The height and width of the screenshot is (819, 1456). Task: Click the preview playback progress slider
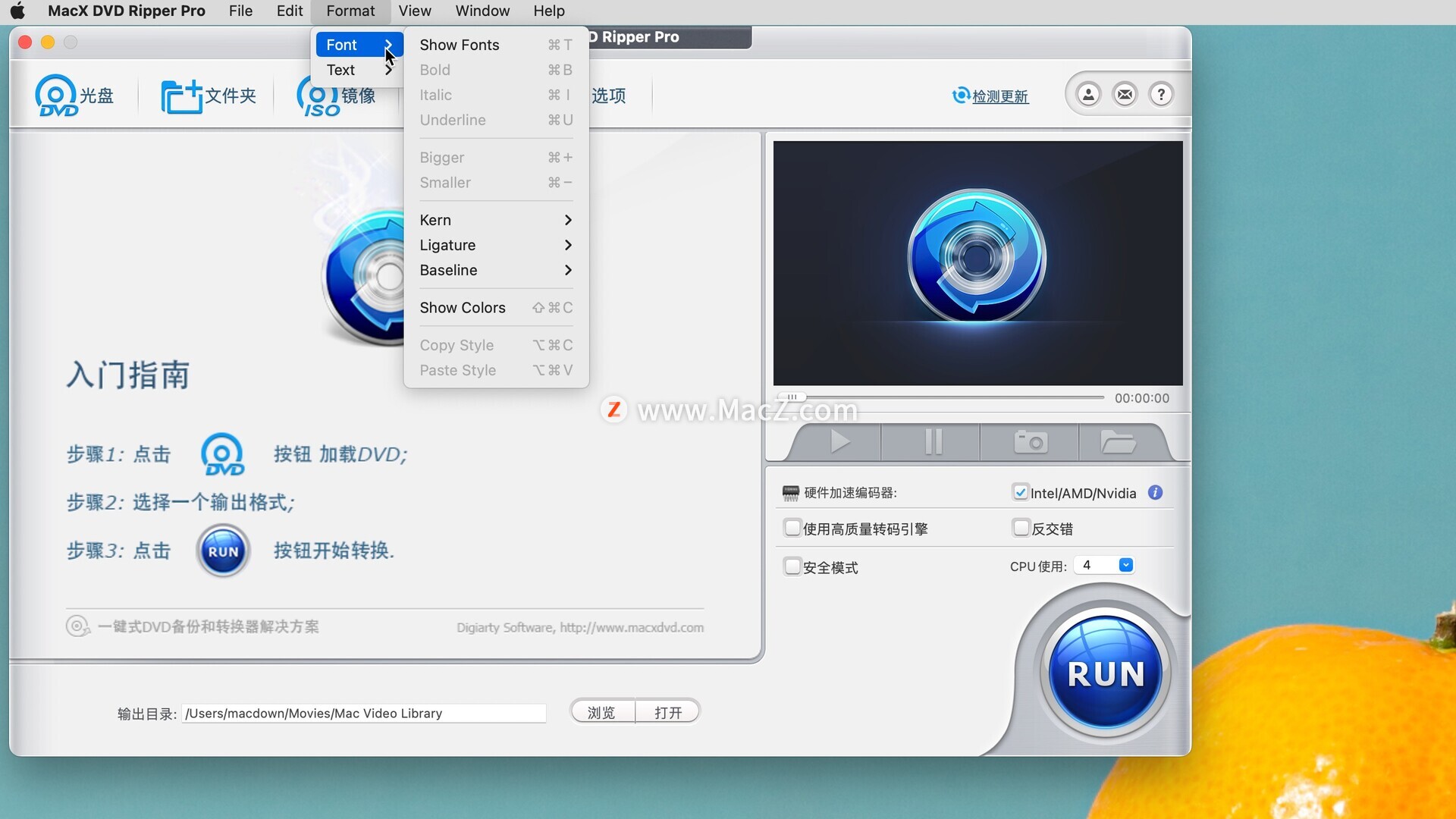[x=940, y=397]
